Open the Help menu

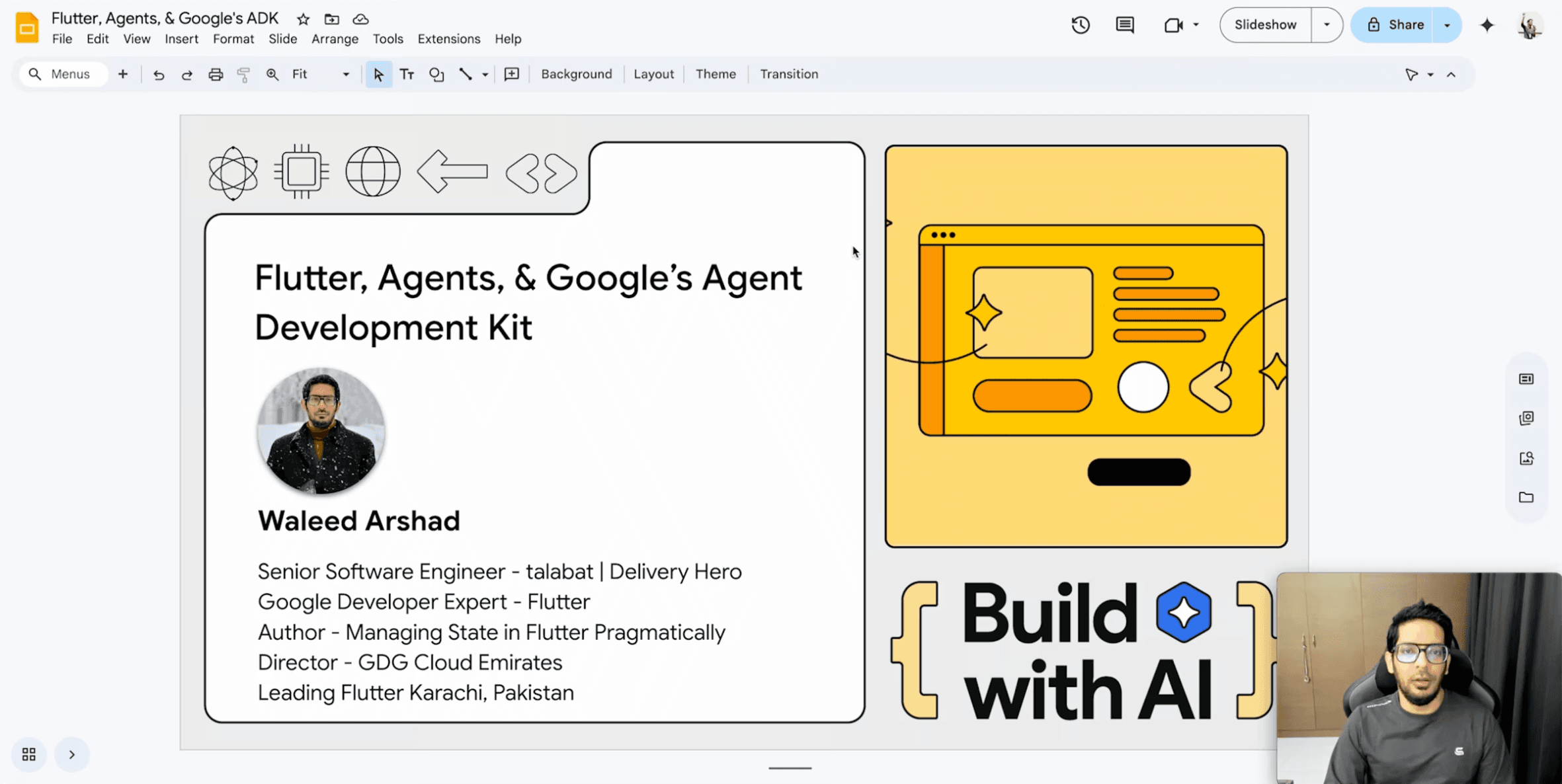[508, 39]
